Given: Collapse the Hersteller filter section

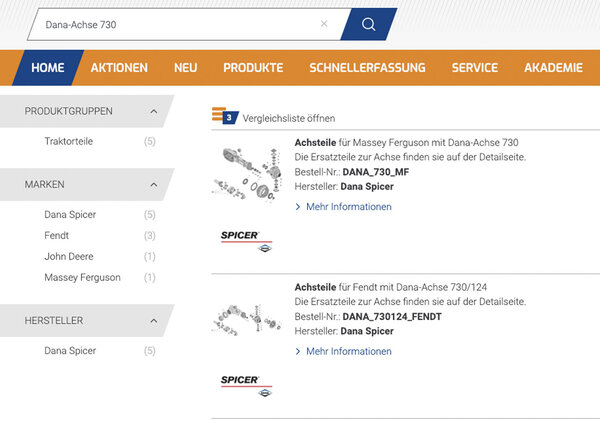Looking at the screenshot, I should pyautogui.click(x=153, y=321).
